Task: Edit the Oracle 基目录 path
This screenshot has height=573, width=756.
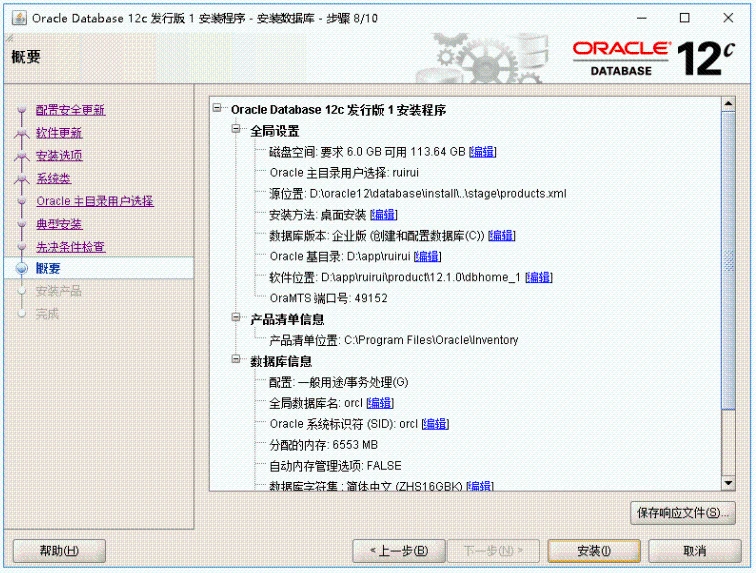Action: [428, 256]
